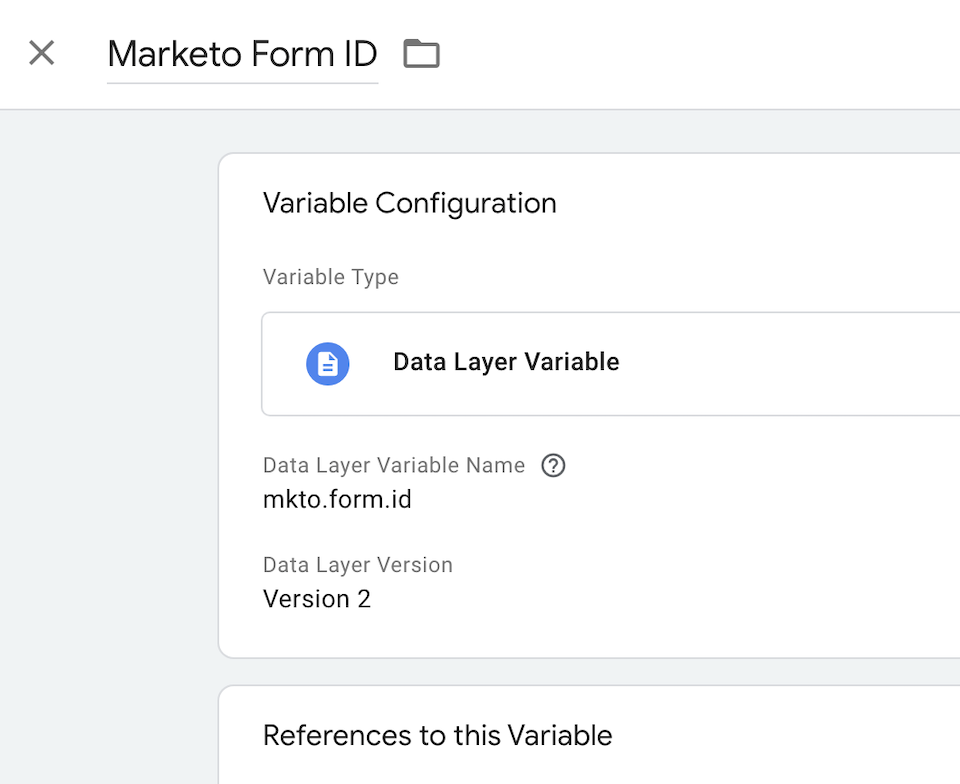The height and width of the screenshot is (784, 960).
Task: Click the Version 2 value
Action: pos(317,599)
